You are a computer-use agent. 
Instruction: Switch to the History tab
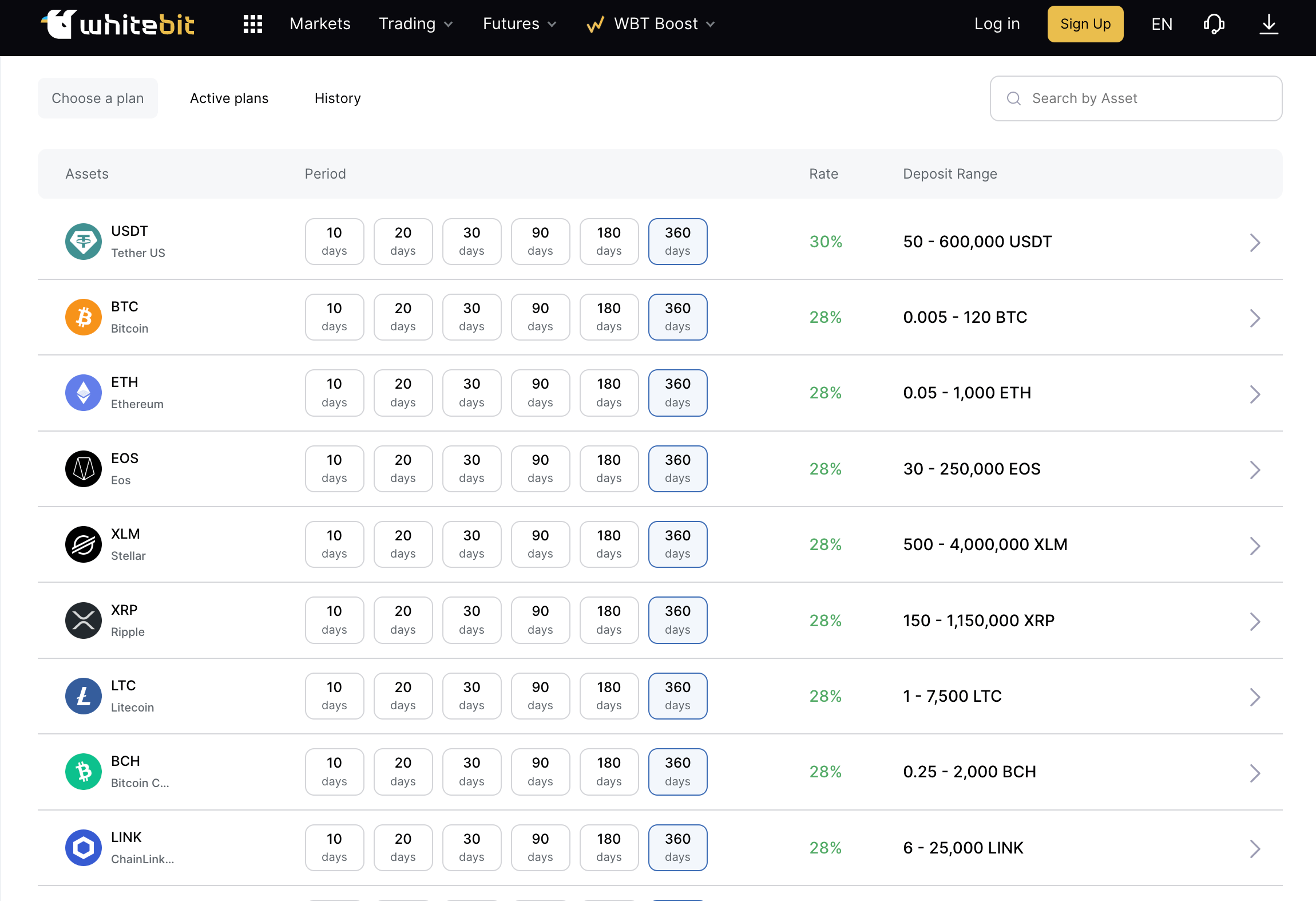338,98
